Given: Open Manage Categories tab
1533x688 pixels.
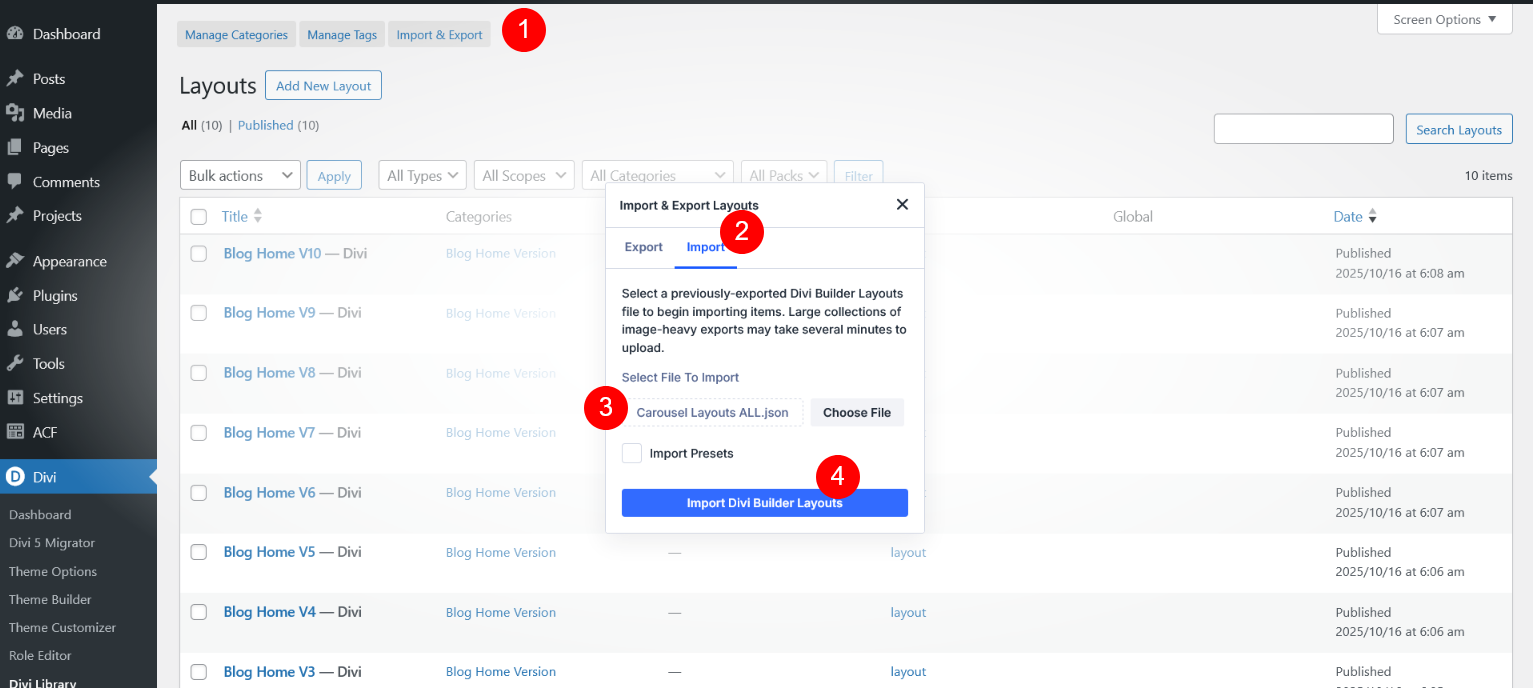Looking at the screenshot, I should (x=236, y=35).
